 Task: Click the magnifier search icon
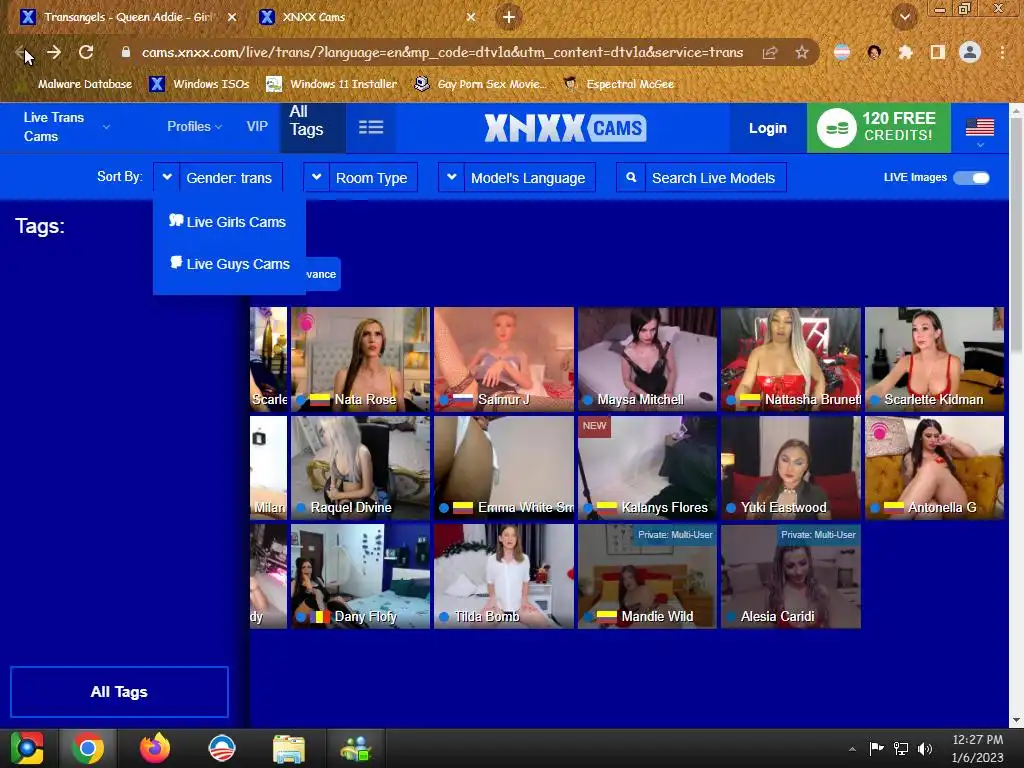click(x=631, y=177)
